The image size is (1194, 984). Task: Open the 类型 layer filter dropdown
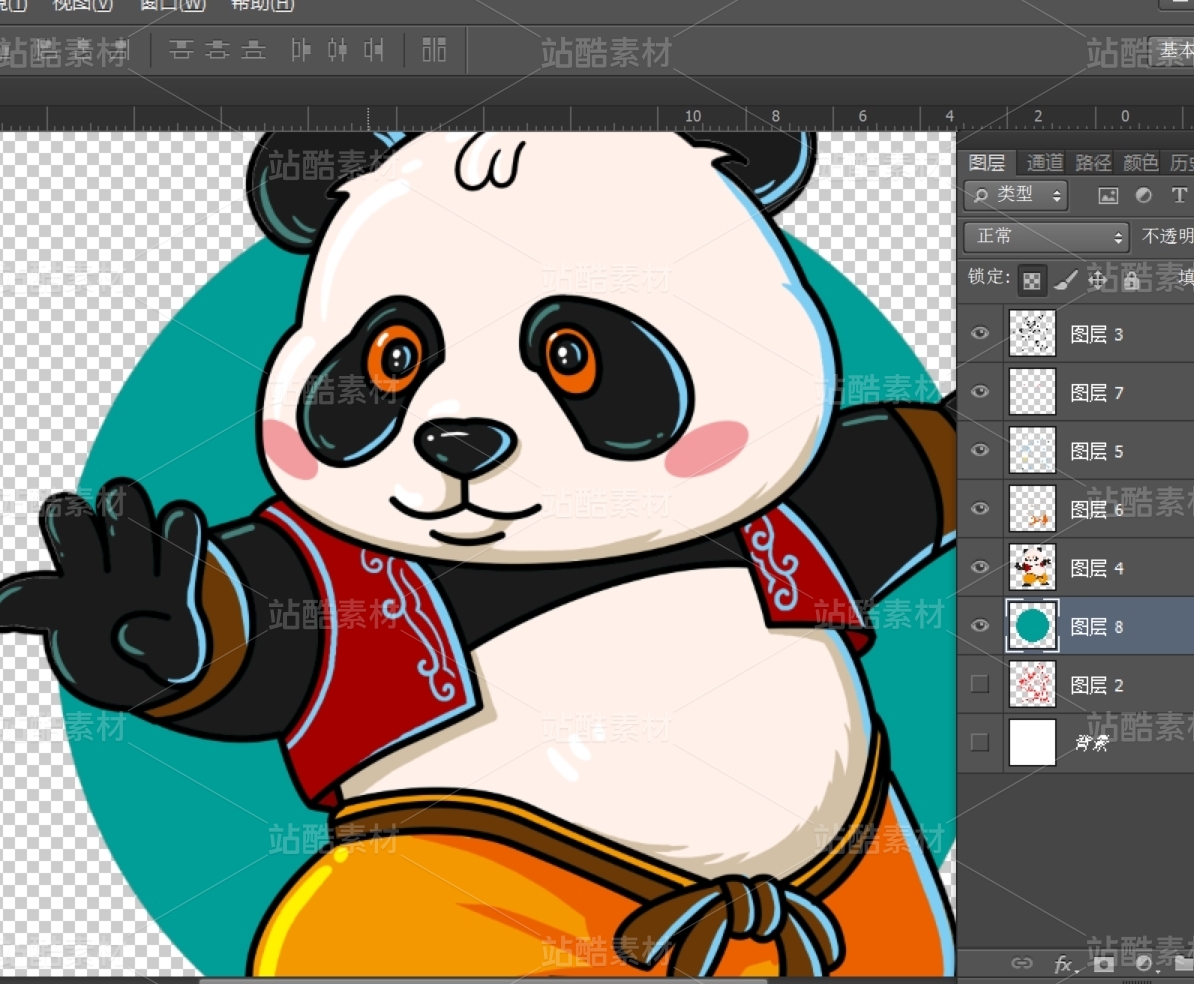(1016, 196)
